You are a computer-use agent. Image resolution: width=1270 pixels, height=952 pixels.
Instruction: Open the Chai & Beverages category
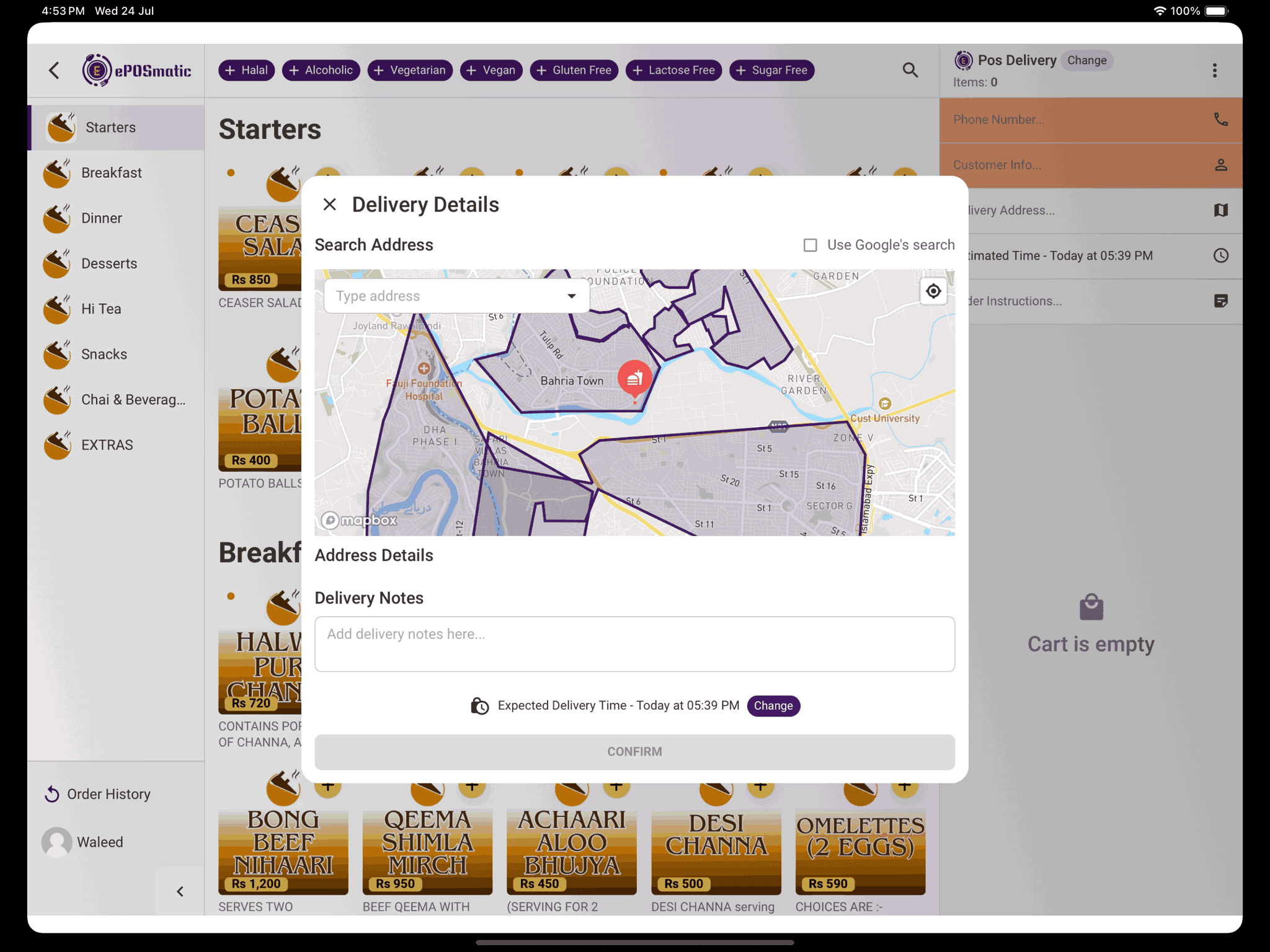(133, 400)
